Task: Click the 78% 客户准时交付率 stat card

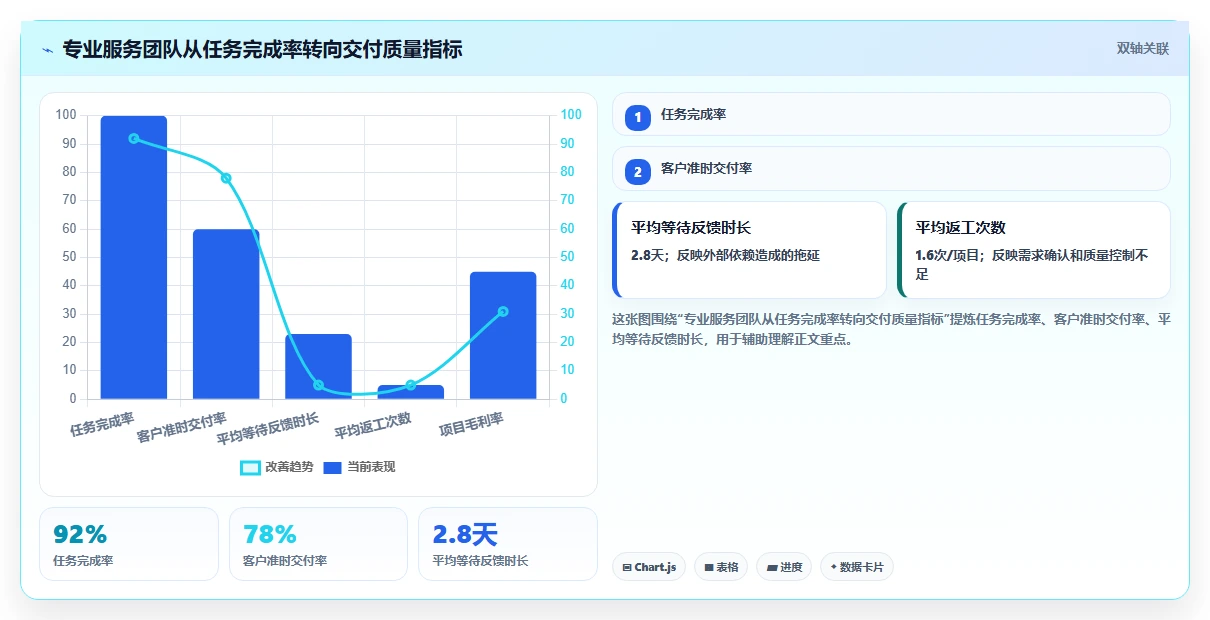Action: [x=318, y=544]
